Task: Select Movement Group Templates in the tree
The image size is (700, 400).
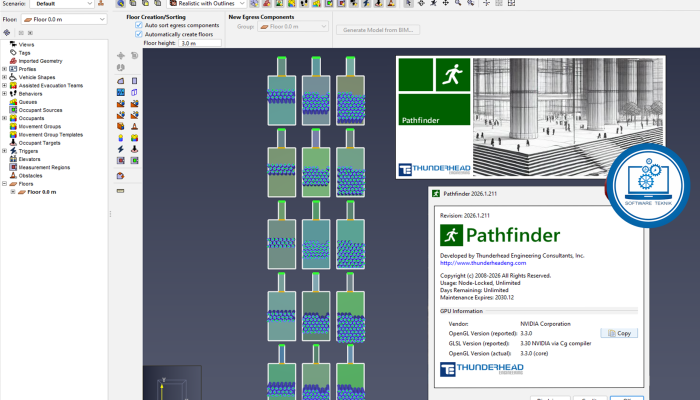Action: [50, 134]
